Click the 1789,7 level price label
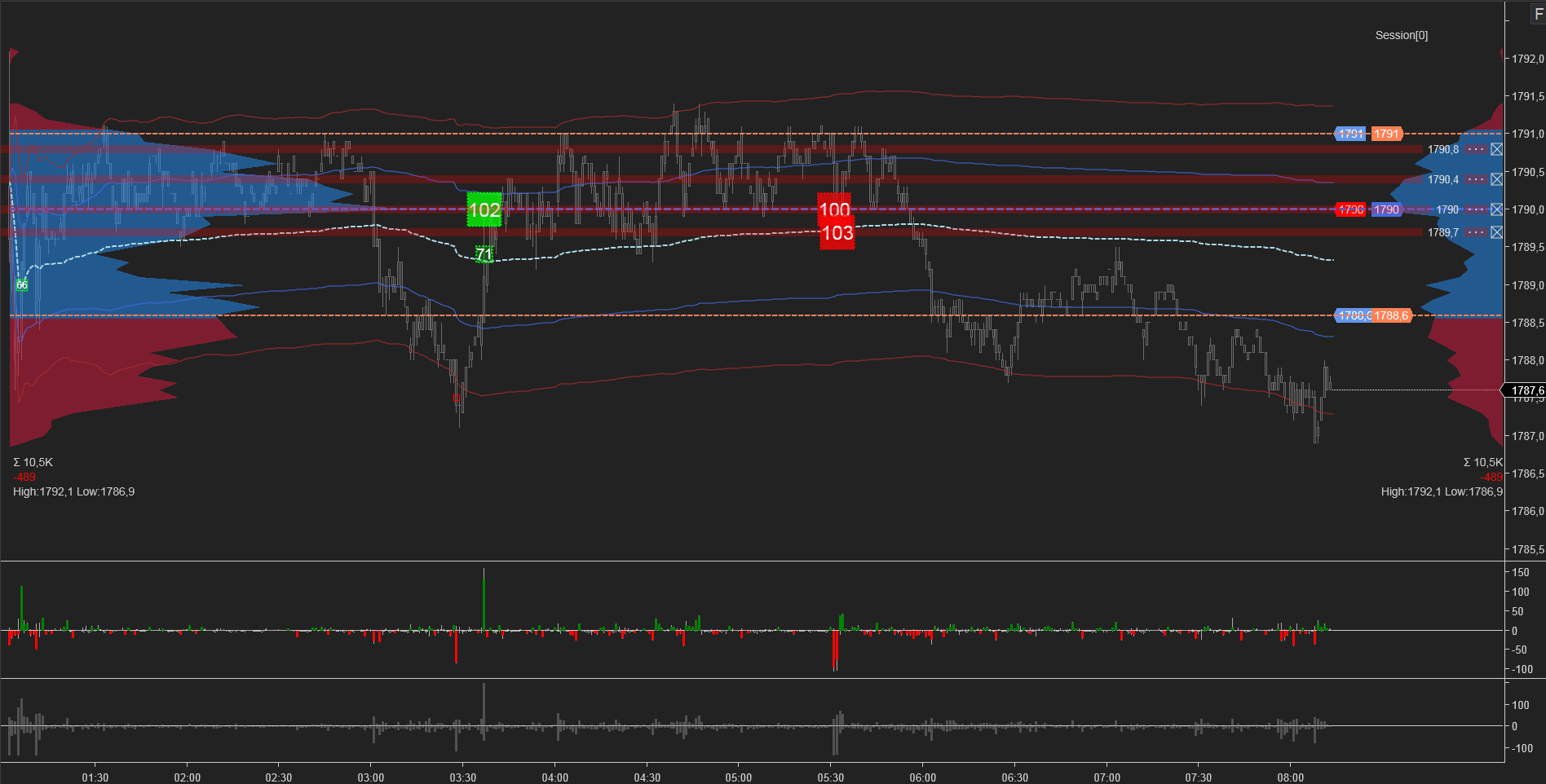 click(1443, 232)
